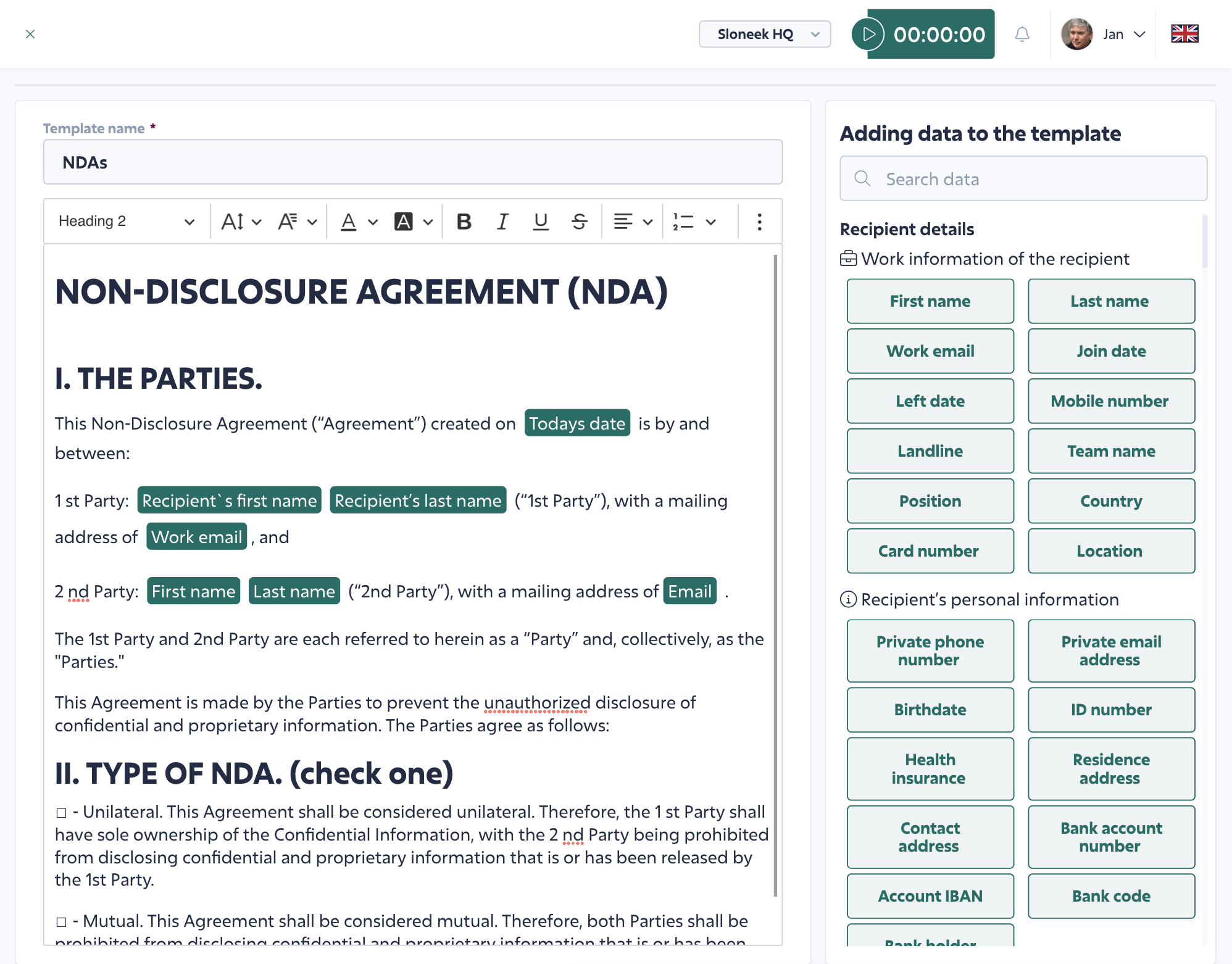
Task: Insert Position field
Action: (930, 501)
